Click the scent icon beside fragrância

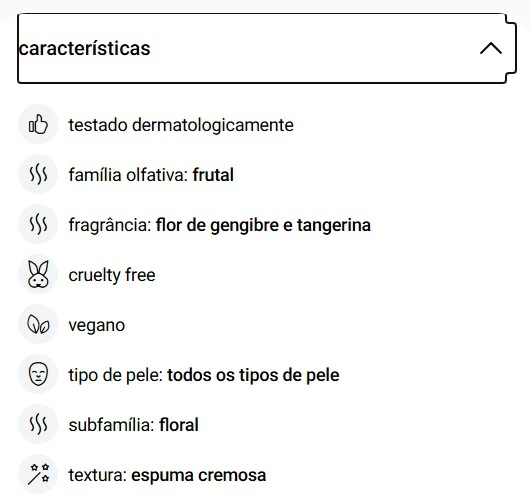(x=38, y=224)
